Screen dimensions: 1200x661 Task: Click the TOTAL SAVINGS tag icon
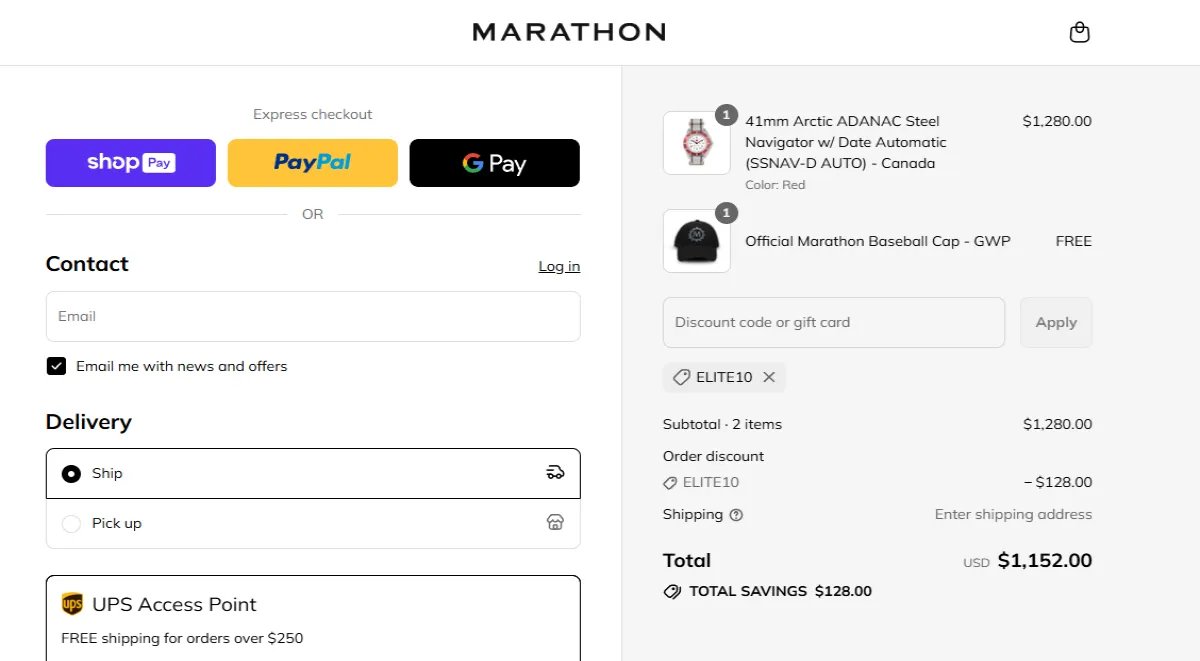pyautogui.click(x=672, y=591)
